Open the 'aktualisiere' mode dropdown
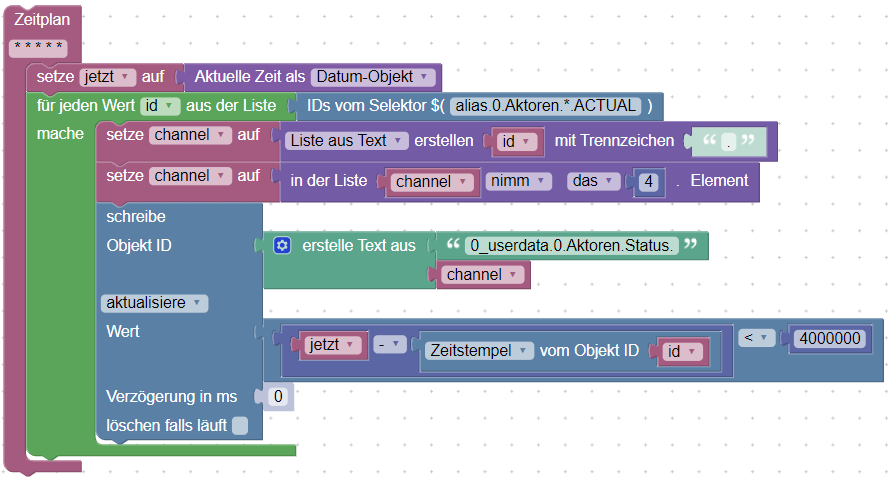The height and width of the screenshot is (484, 894). (154, 303)
